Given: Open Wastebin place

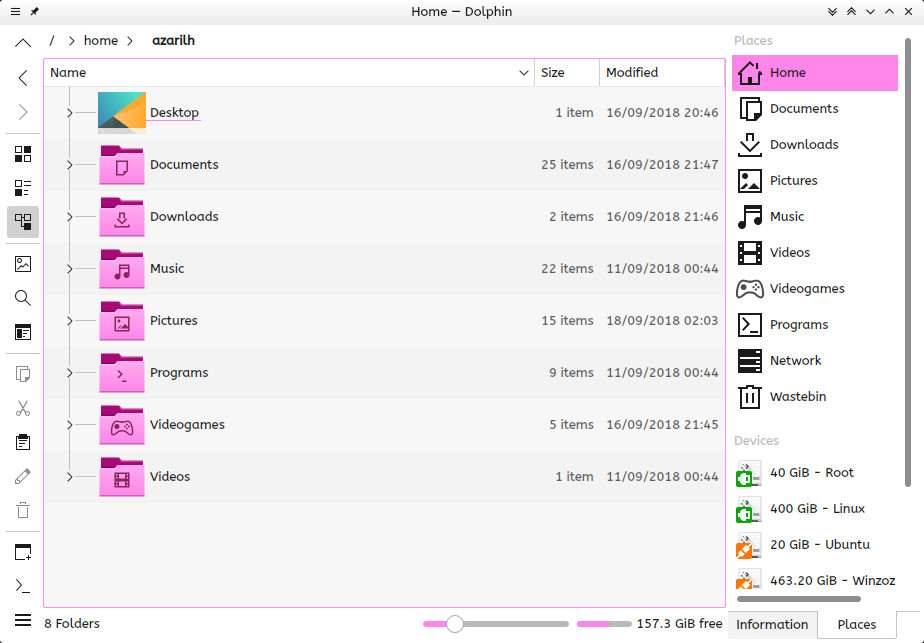Looking at the screenshot, I should [815, 396].
